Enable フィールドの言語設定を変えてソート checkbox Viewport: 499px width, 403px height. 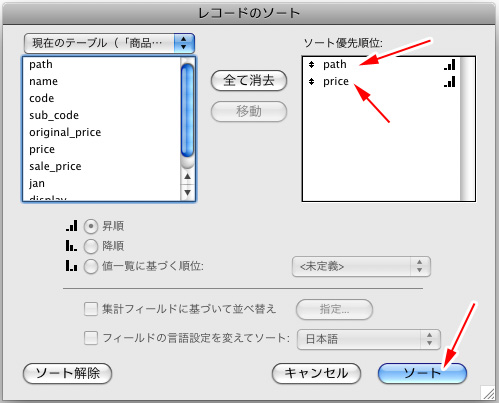tap(91, 338)
